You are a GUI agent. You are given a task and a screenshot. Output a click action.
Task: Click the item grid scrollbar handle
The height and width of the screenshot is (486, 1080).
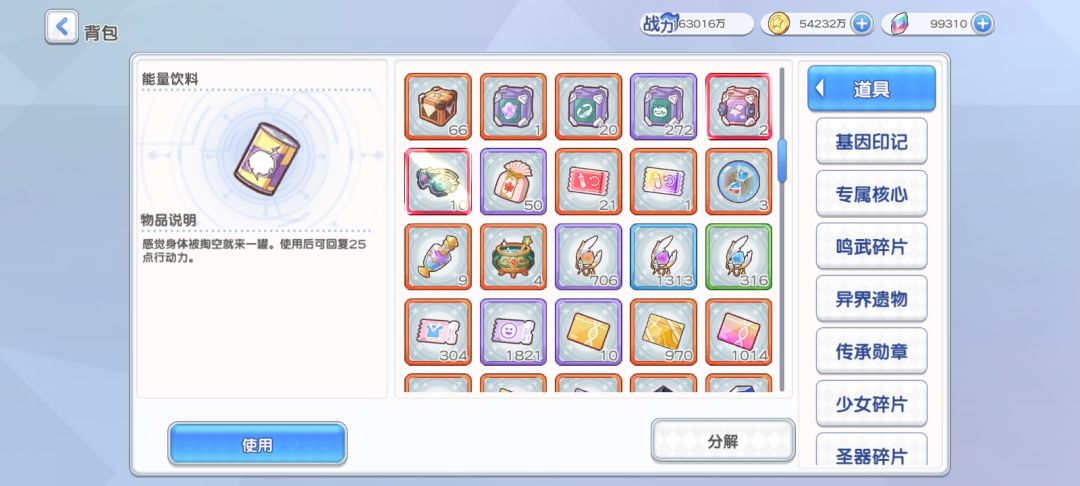pos(782,160)
